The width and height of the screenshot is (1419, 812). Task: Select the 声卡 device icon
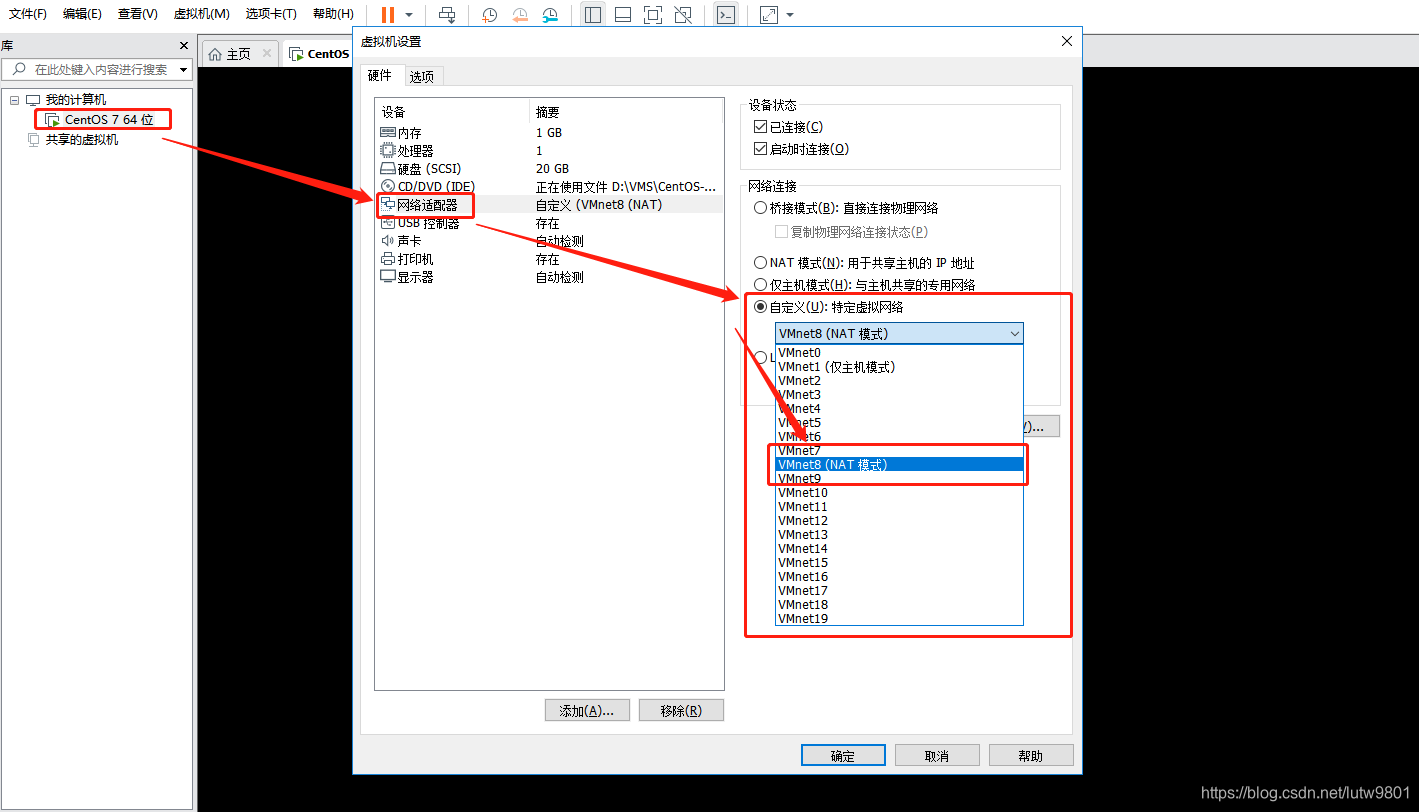[388, 241]
